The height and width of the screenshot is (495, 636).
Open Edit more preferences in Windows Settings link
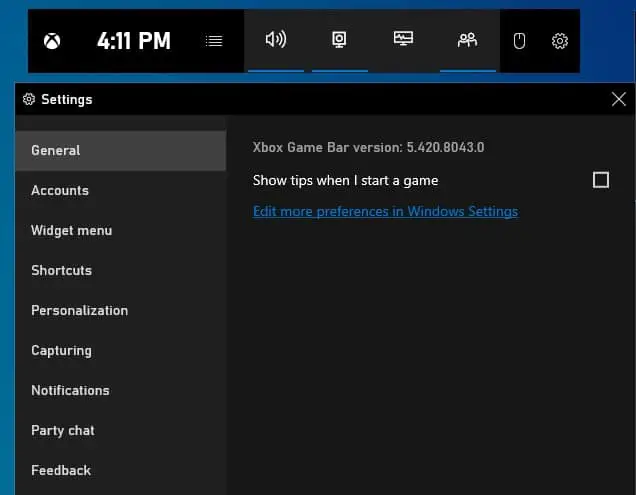pyautogui.click(x=385, y=211)
